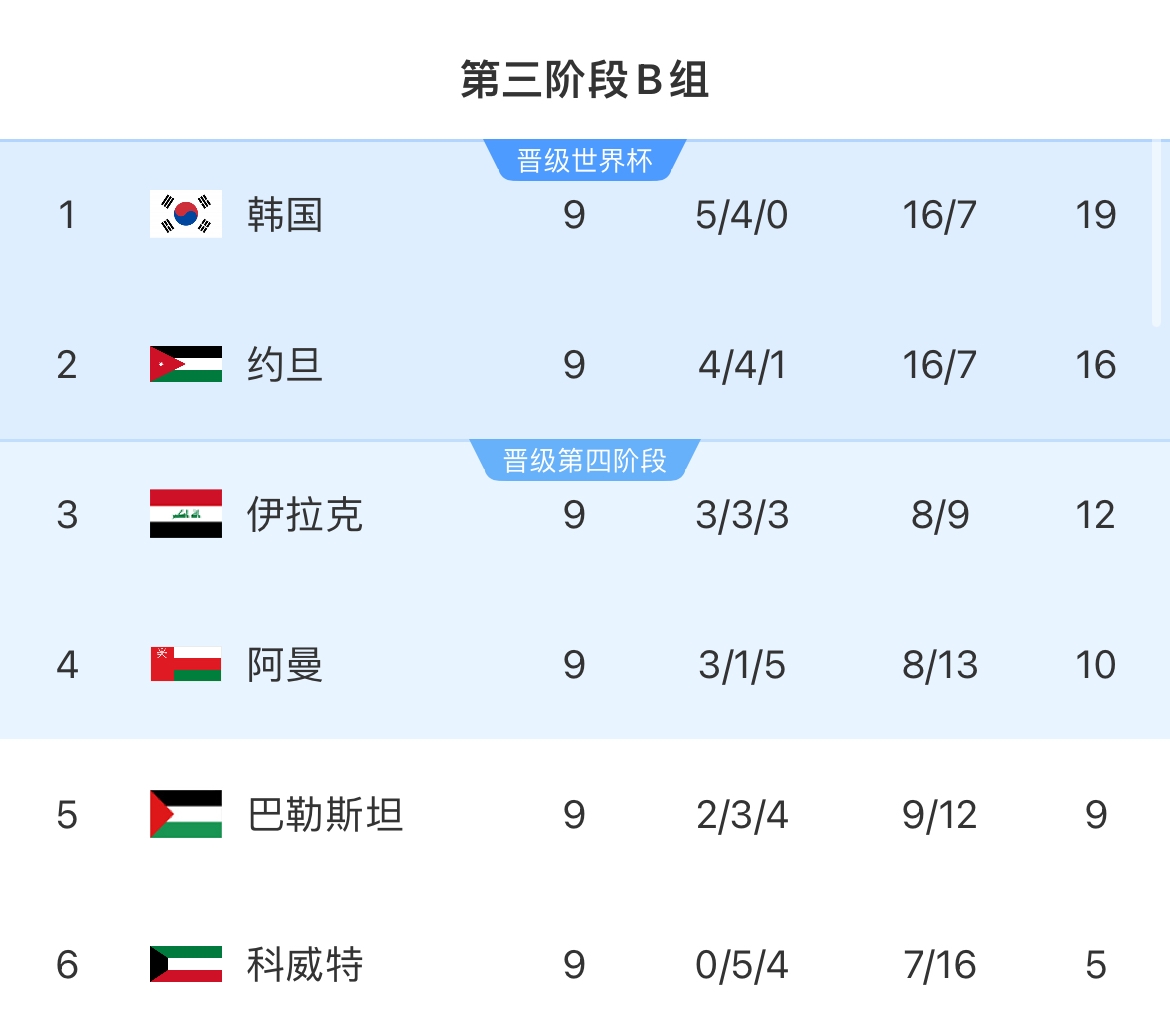
Task: Click the 晋级世界杯 qualification label
Action: pos(585,160)
